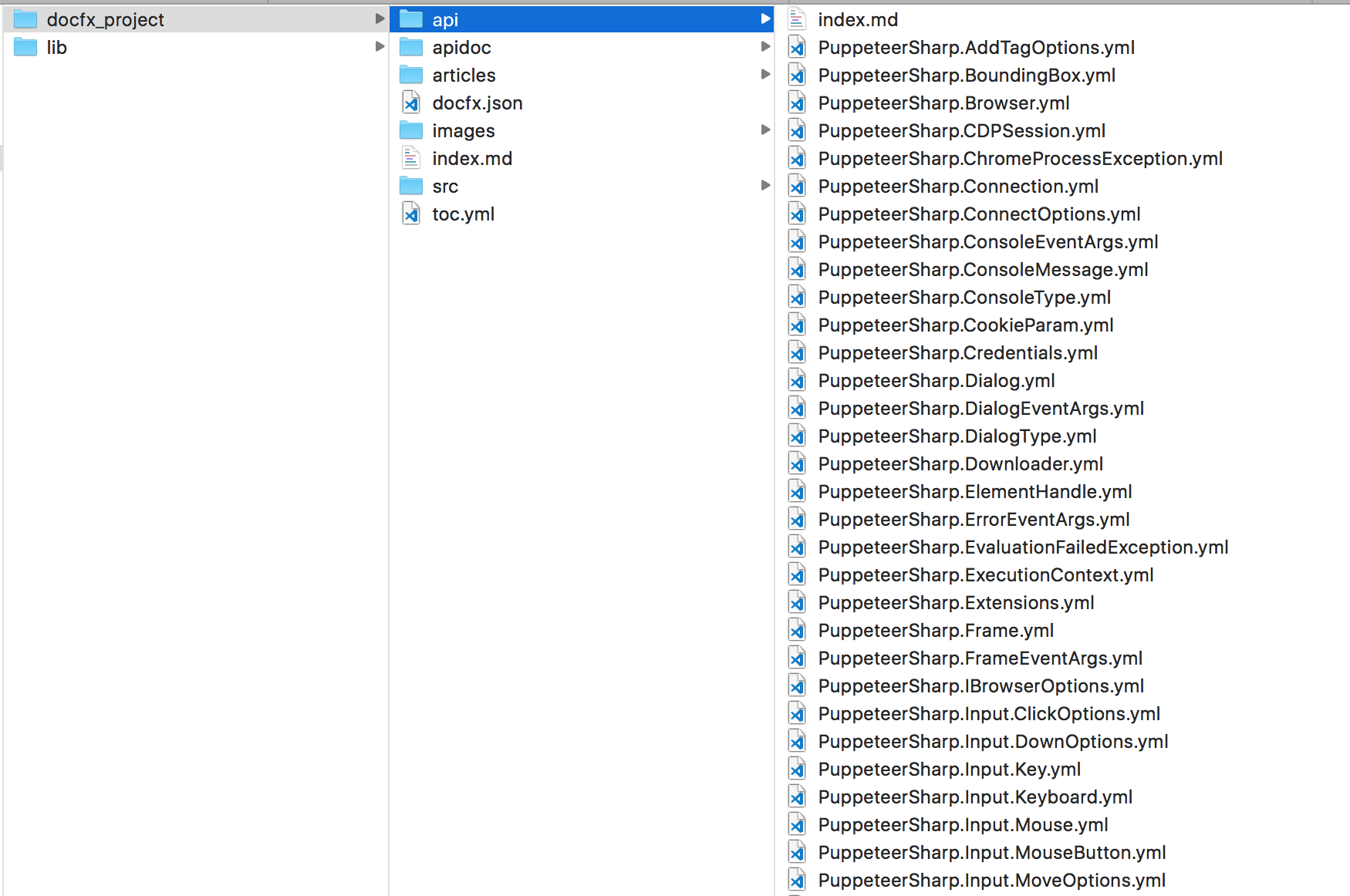This screenshot has width=1350, height=896.
Task: Select the docfx.json file name
Action: (478, 103)
